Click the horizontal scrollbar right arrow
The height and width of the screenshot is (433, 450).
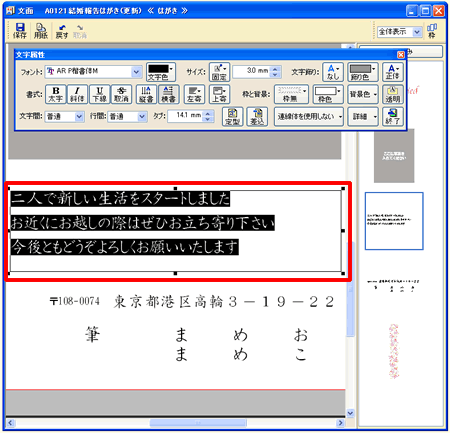click(x=340, y=423)
